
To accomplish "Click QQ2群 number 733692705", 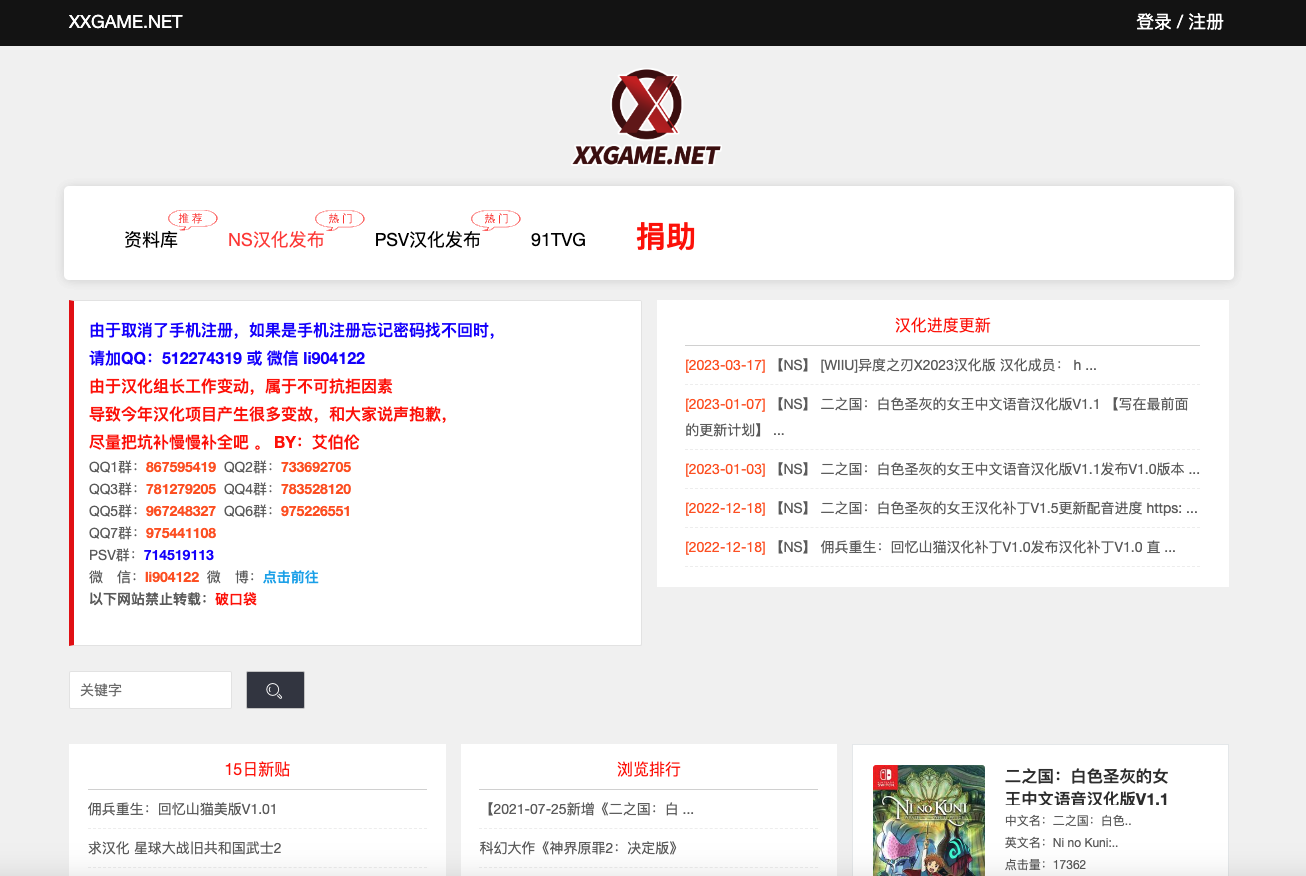I will [x=316, y=467].
